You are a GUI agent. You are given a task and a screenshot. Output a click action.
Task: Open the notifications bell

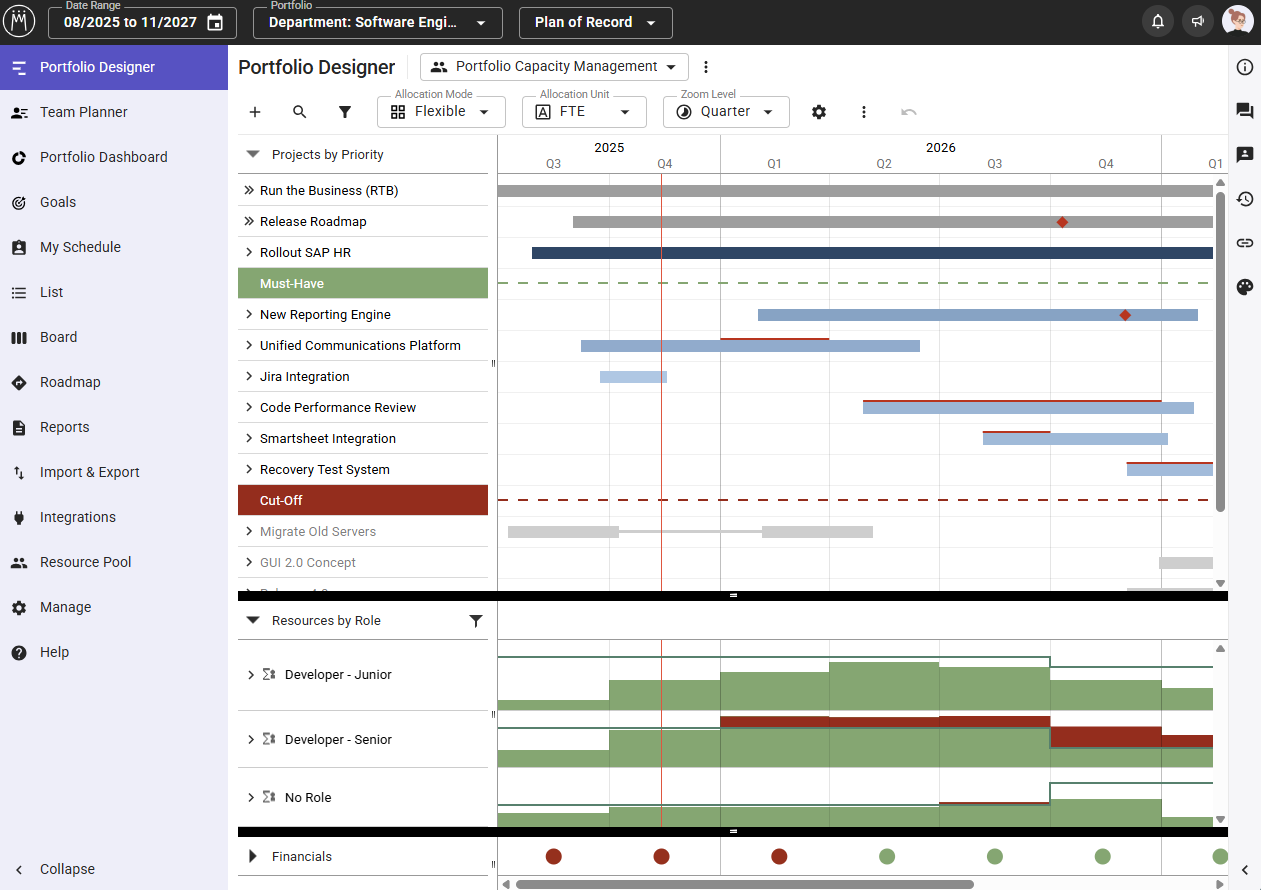(1158, 22)
